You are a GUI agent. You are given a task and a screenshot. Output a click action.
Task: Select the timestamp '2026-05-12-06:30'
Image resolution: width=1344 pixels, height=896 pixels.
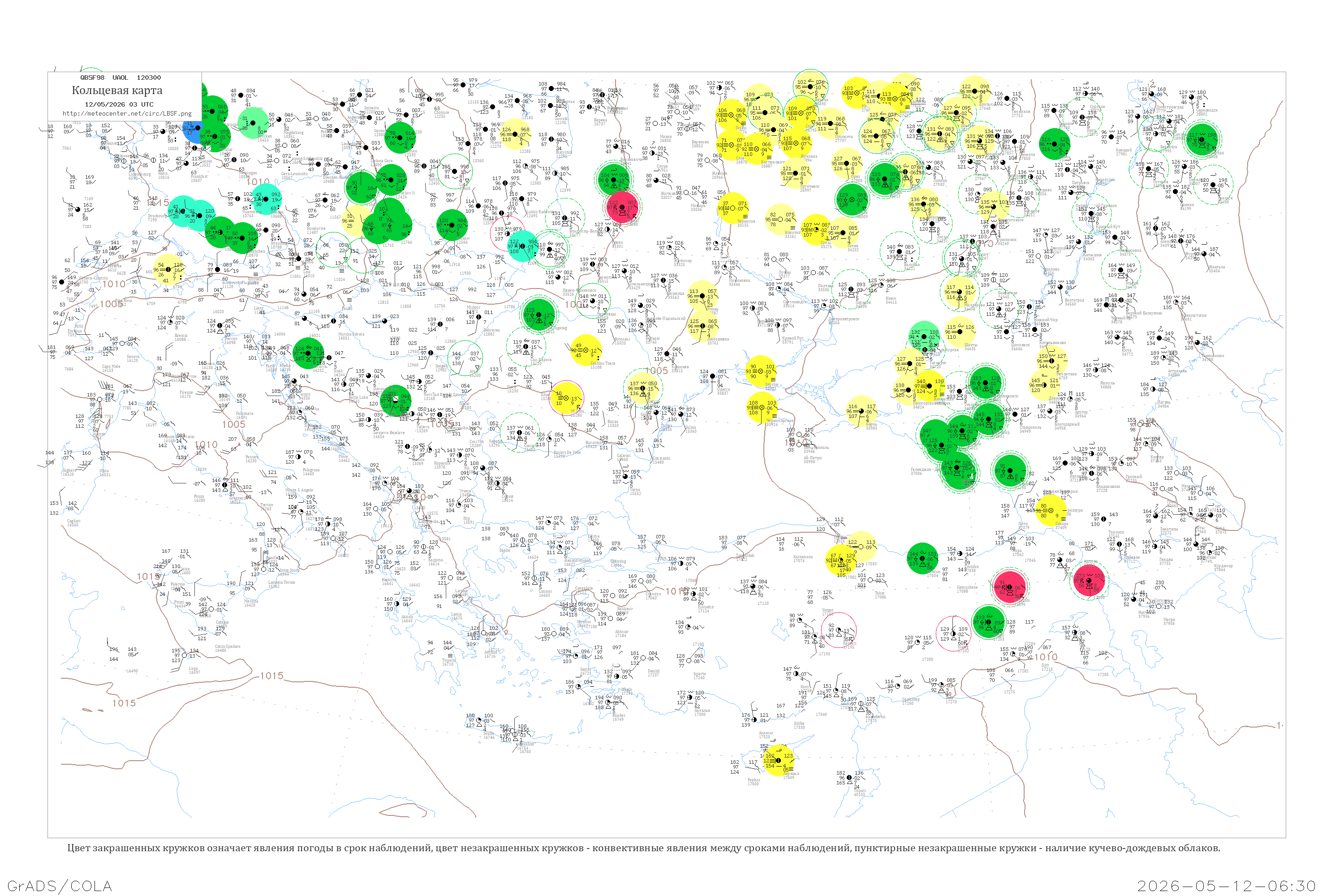pos(1226,886)
